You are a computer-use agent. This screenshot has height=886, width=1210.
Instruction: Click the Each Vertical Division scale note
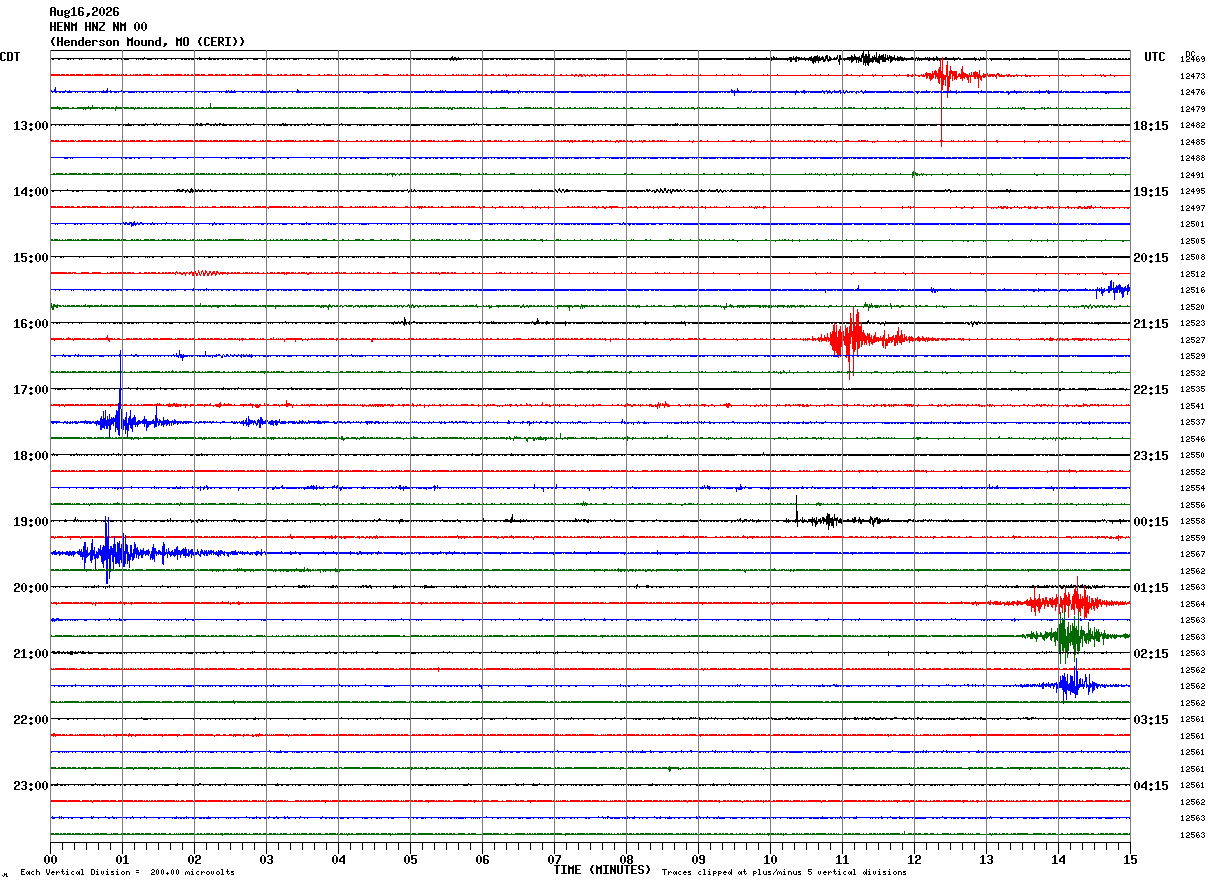[127, 873]
